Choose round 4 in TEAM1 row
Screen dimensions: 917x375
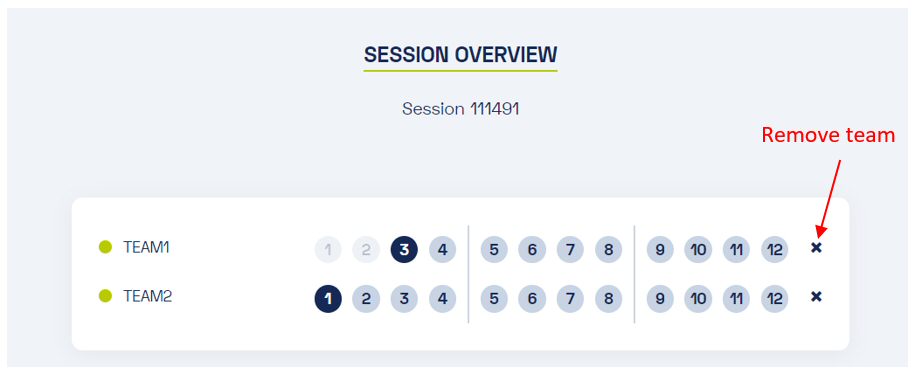pyautogui.click(x=443, y=250)
